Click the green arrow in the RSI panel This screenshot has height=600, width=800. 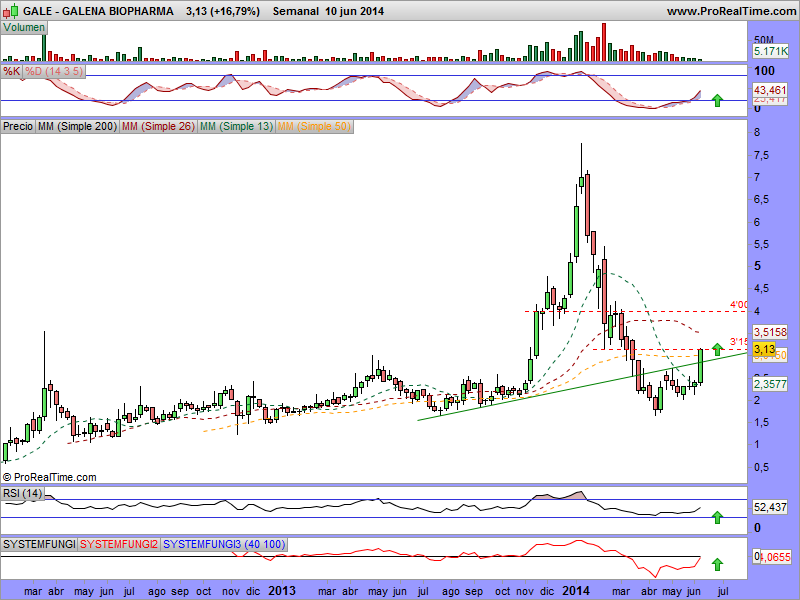[717, 517]
